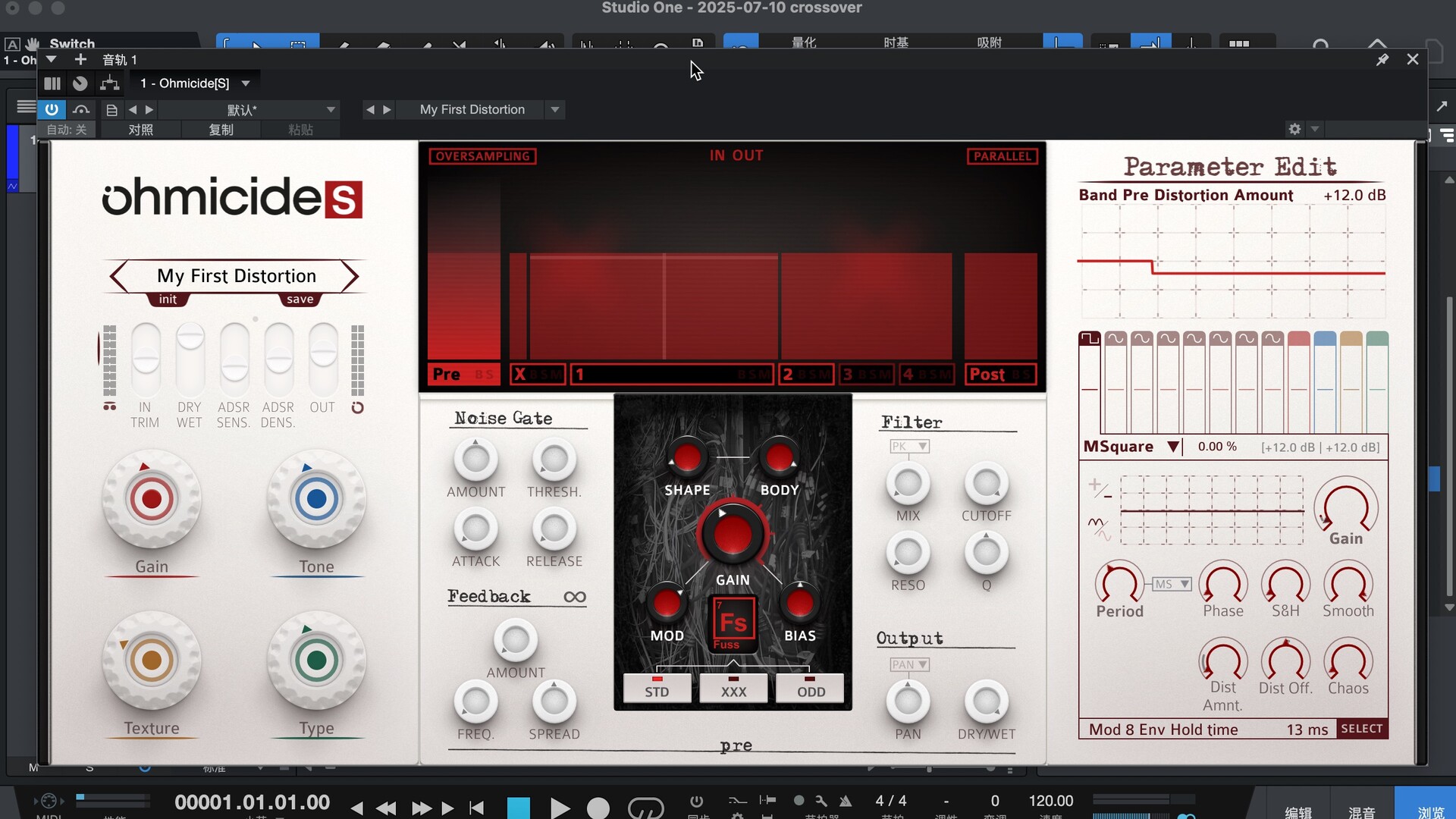Return to zero with the transport icon
This screenshot has height=819, width=1456.
pyautogui.click(x=477, y=808)
